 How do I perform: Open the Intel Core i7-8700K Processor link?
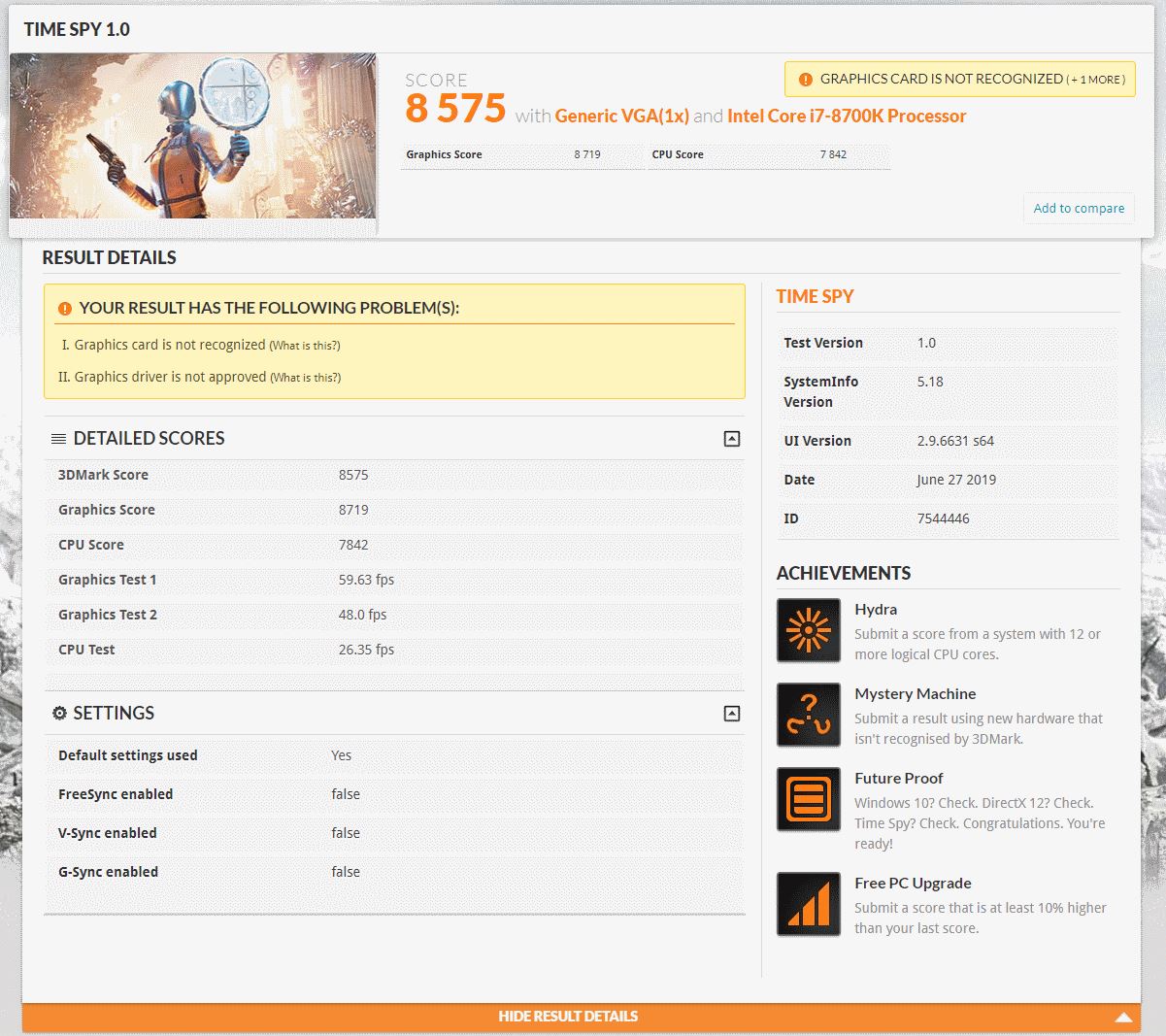pyautogui.click(x=847, y=116)
